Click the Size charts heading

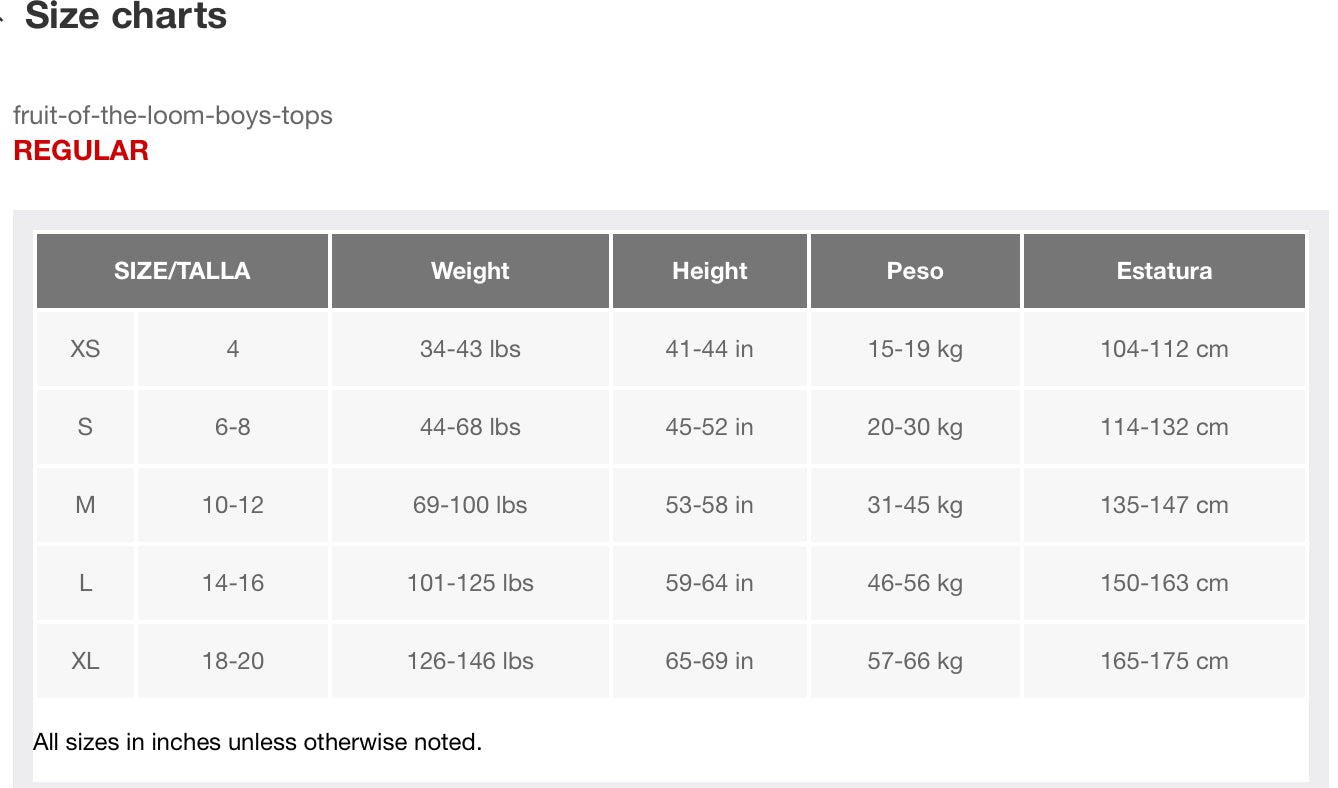click(x=126, y=16)
